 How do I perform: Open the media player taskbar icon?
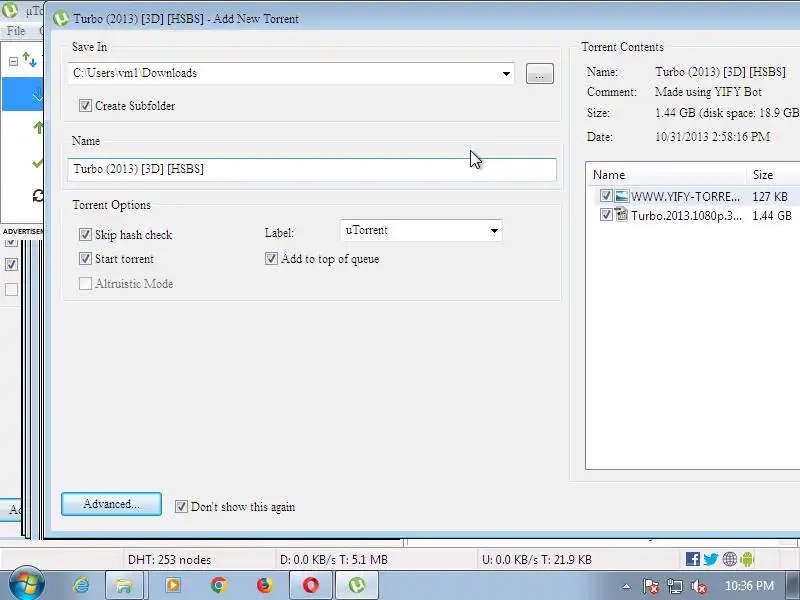(x=173, y=585)
